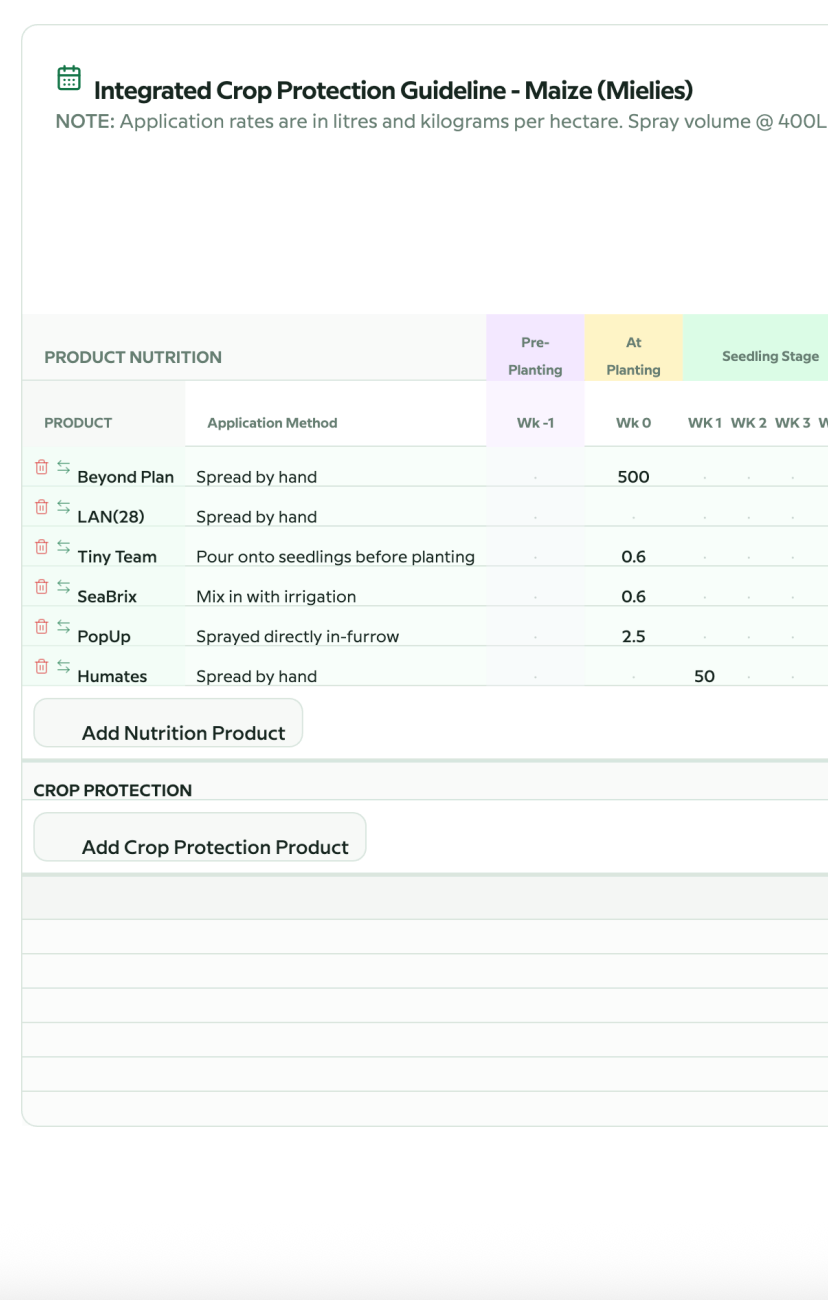828x1300 pixels.
Task: Edit Tiny Team application method text
Action: [335, 557]
